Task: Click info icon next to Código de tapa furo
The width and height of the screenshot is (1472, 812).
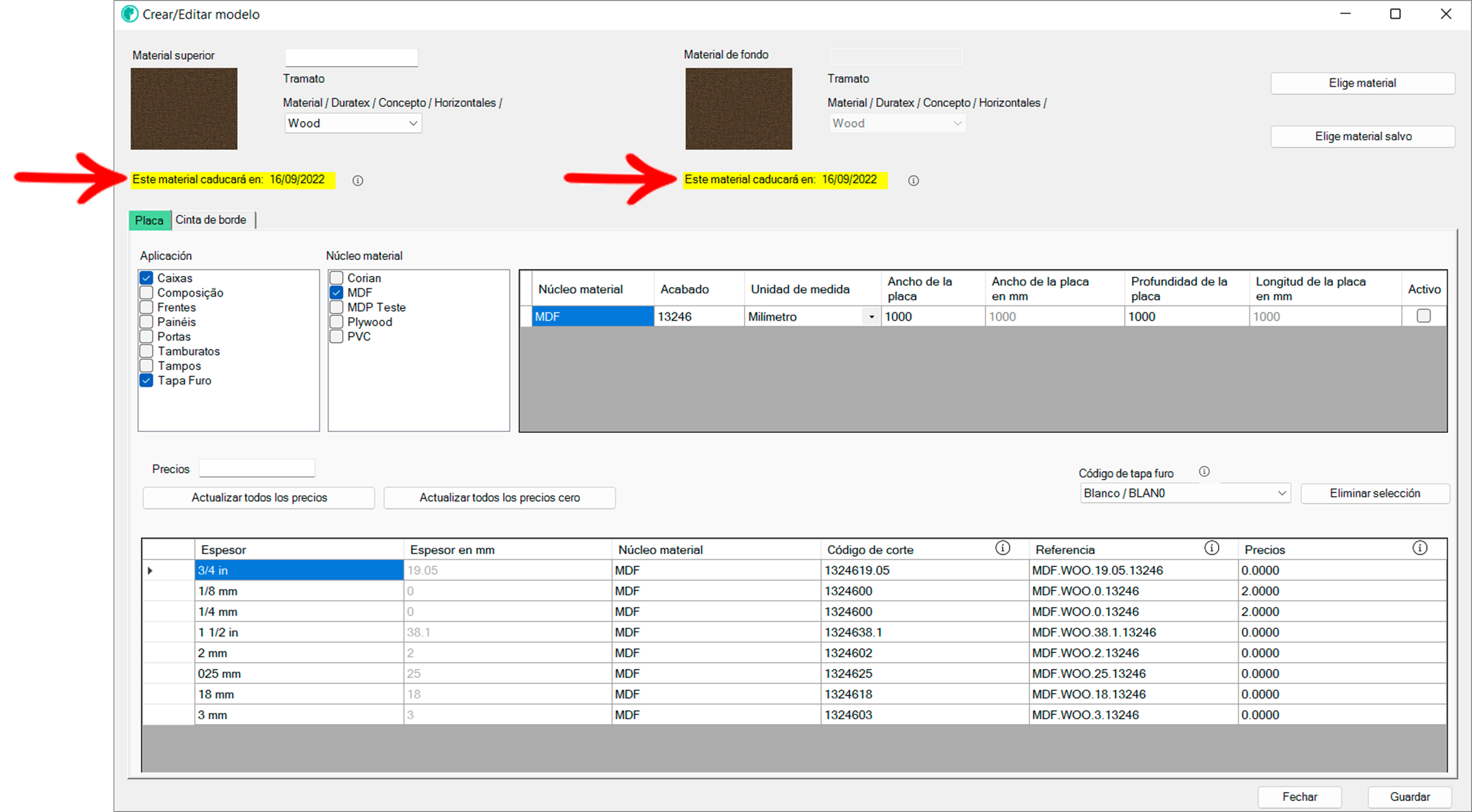Action: 1204,471
